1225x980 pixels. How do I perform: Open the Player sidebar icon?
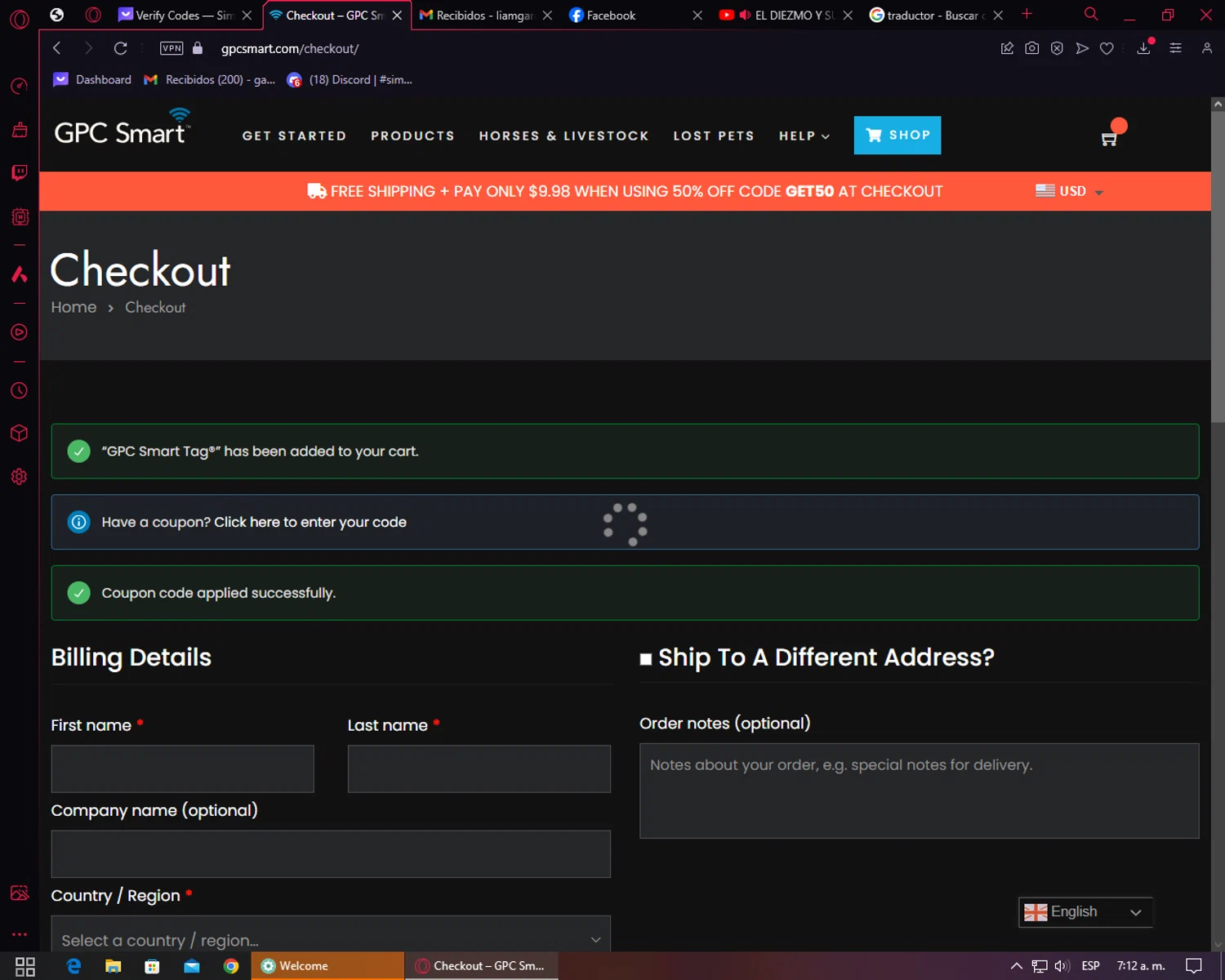point(20,332)
